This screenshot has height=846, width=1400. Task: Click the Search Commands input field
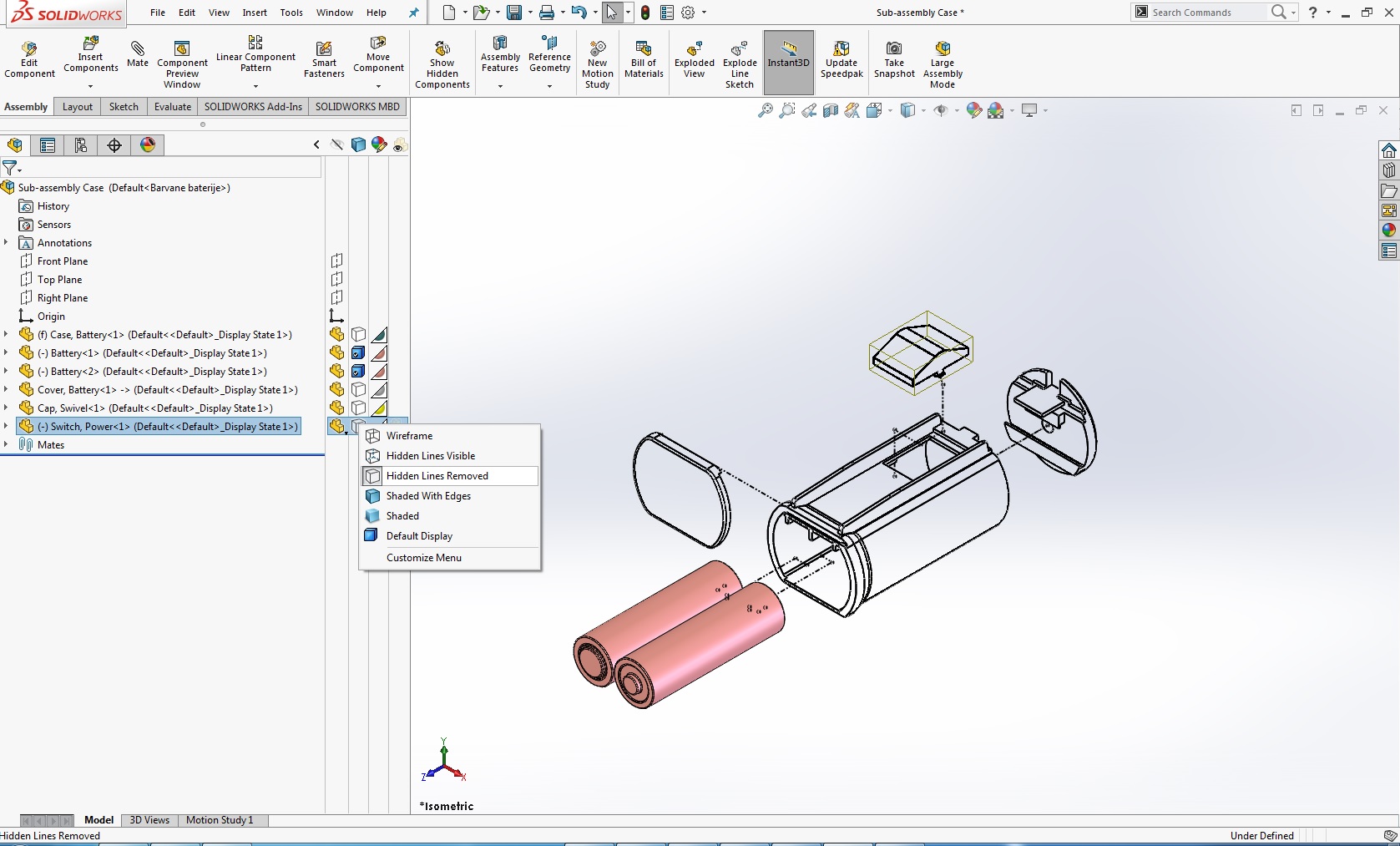[x=1207, y=13]
